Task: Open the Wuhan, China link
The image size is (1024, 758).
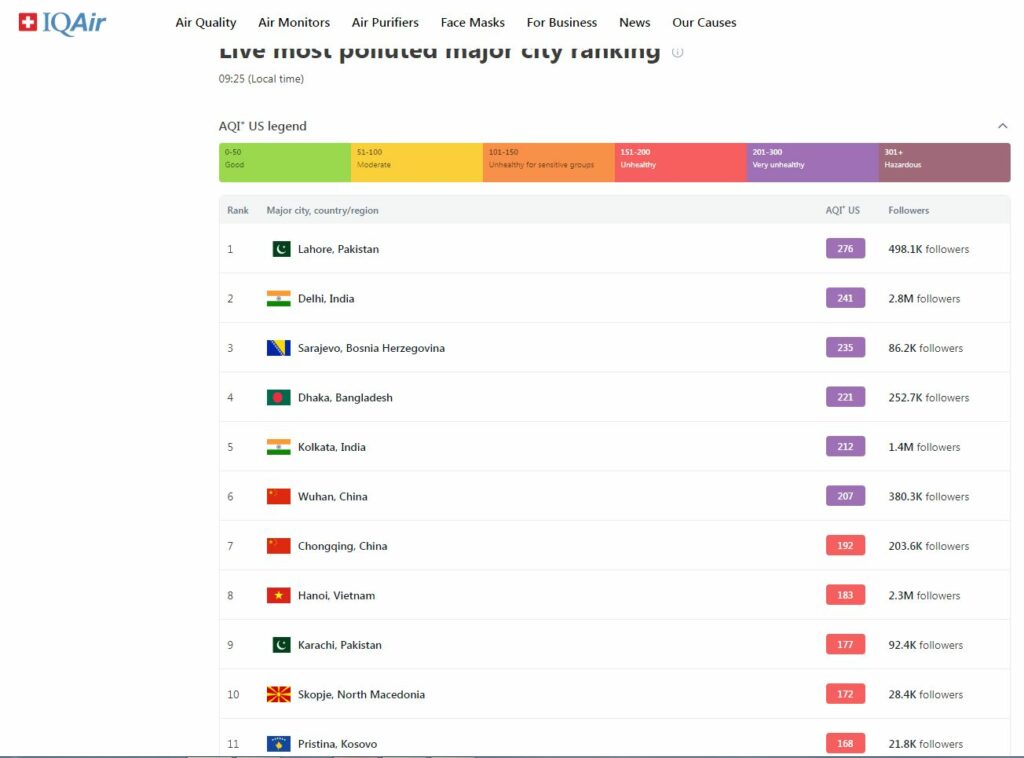Action: point(332,496)
